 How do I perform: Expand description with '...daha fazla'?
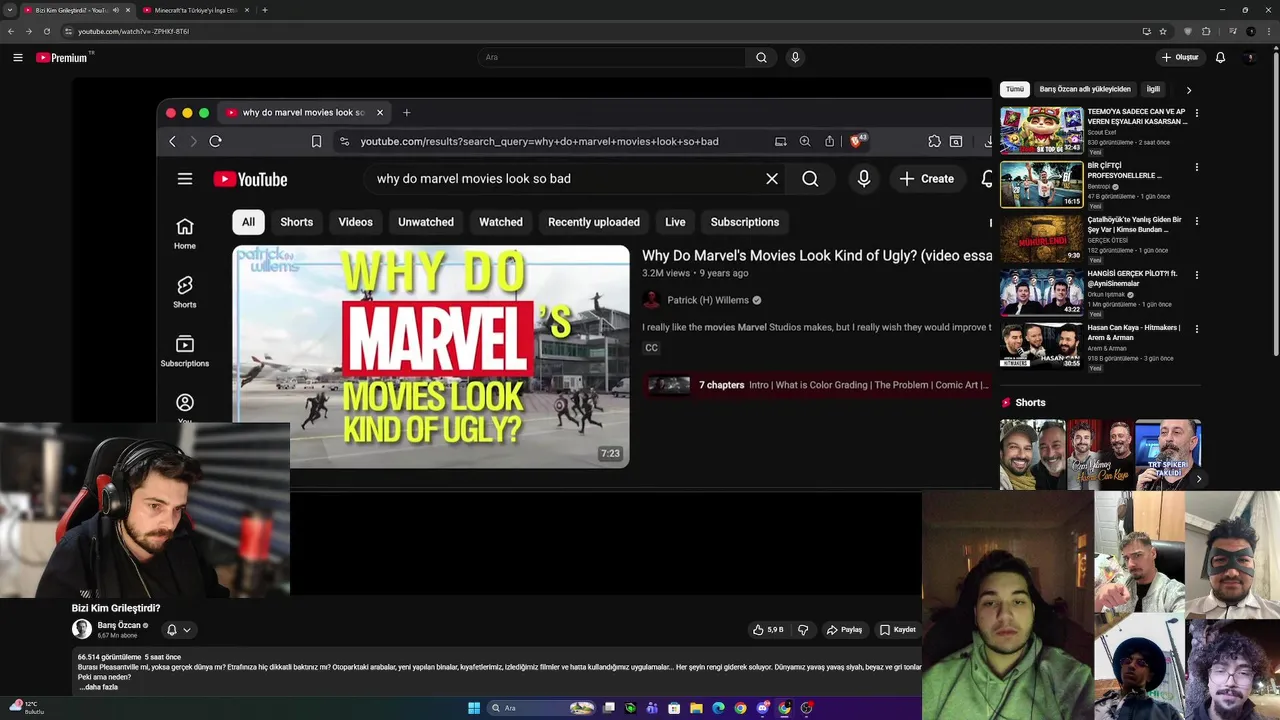pyautogui.click(x=99, y=687)
